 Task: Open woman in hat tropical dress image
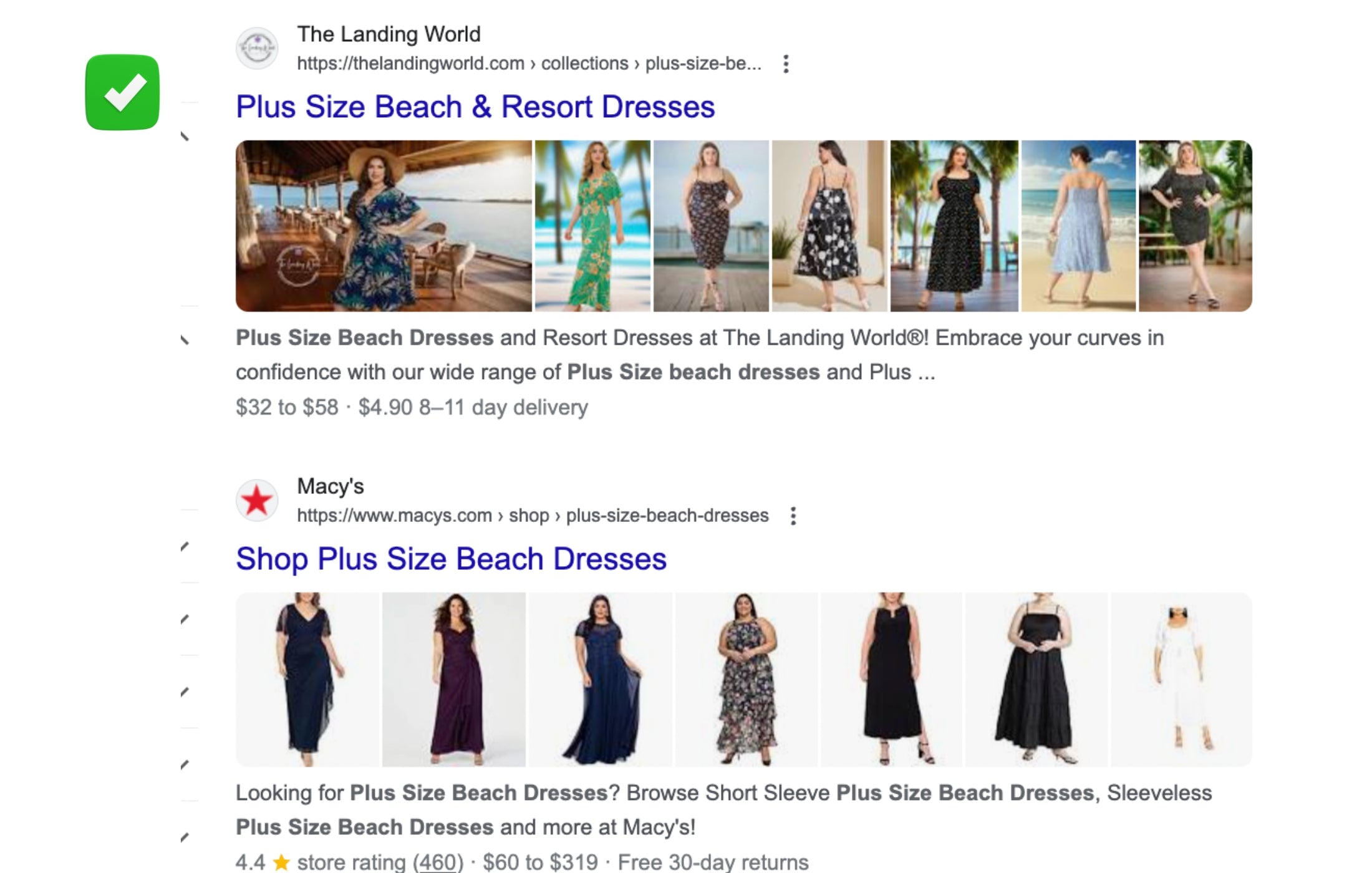coord(384,226)
